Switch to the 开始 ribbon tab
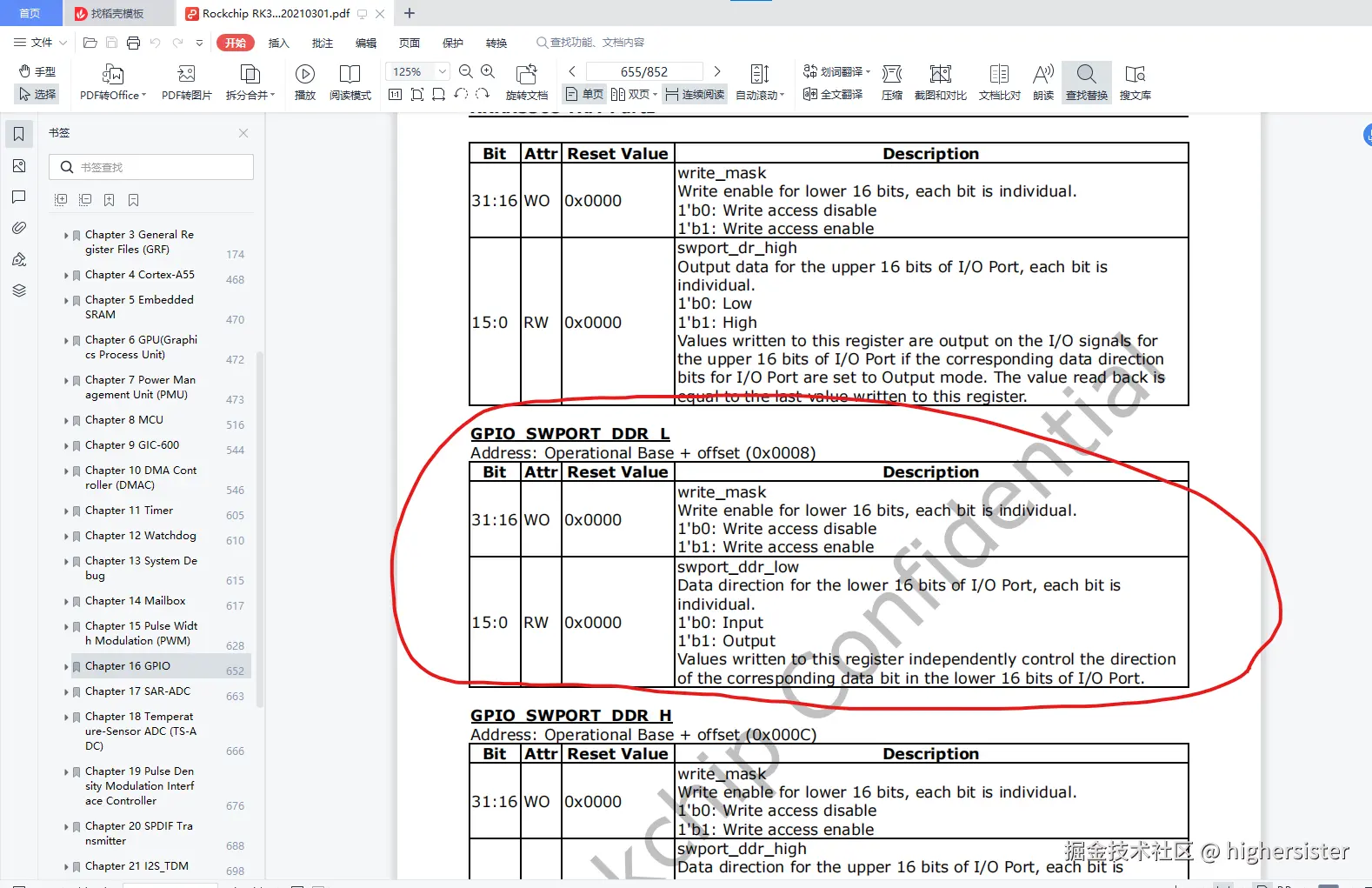The height and width of the screenshot is (888, 1372). click(x=236, y=43)
